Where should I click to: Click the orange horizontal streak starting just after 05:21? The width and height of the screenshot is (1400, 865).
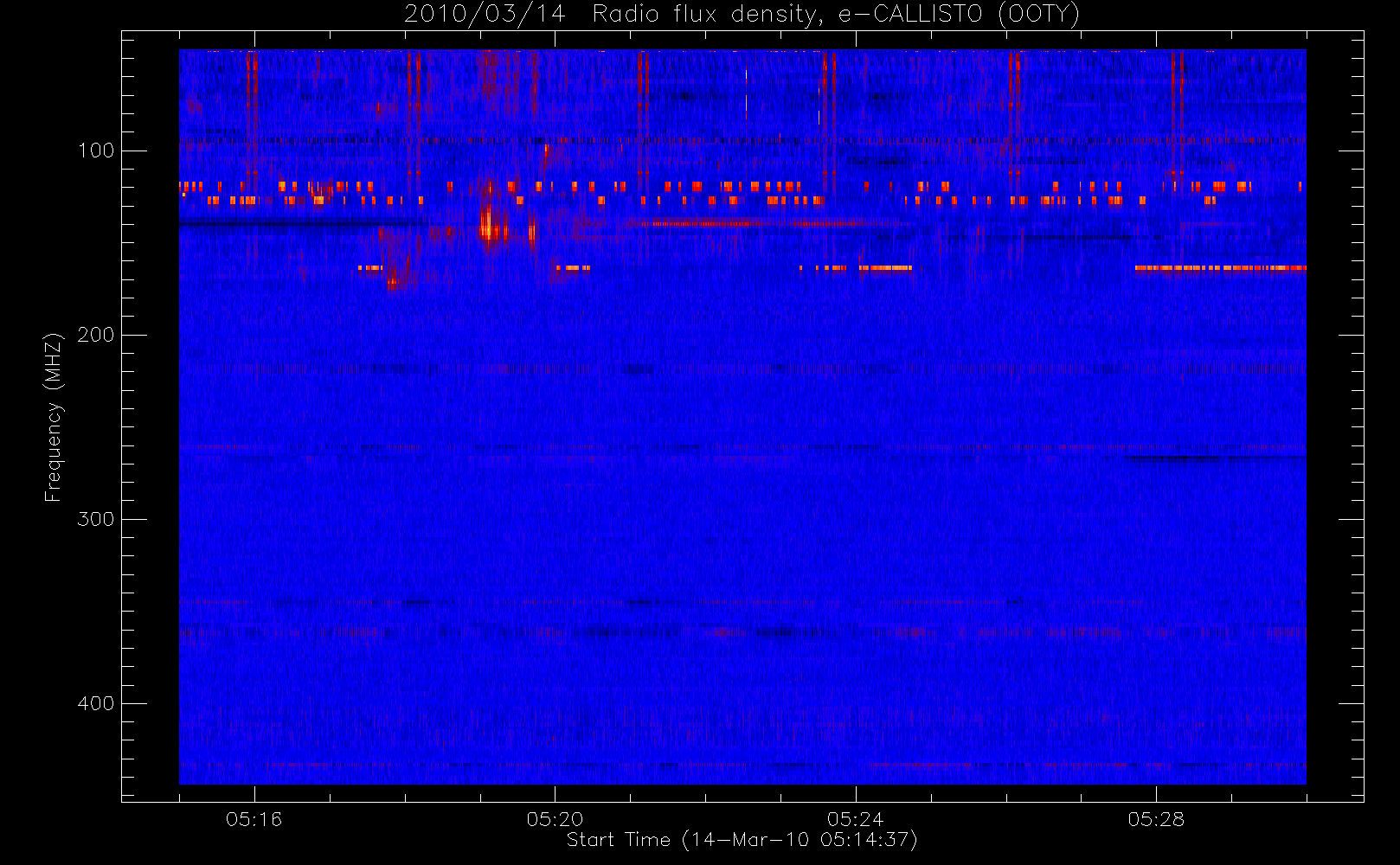point(751,223)
